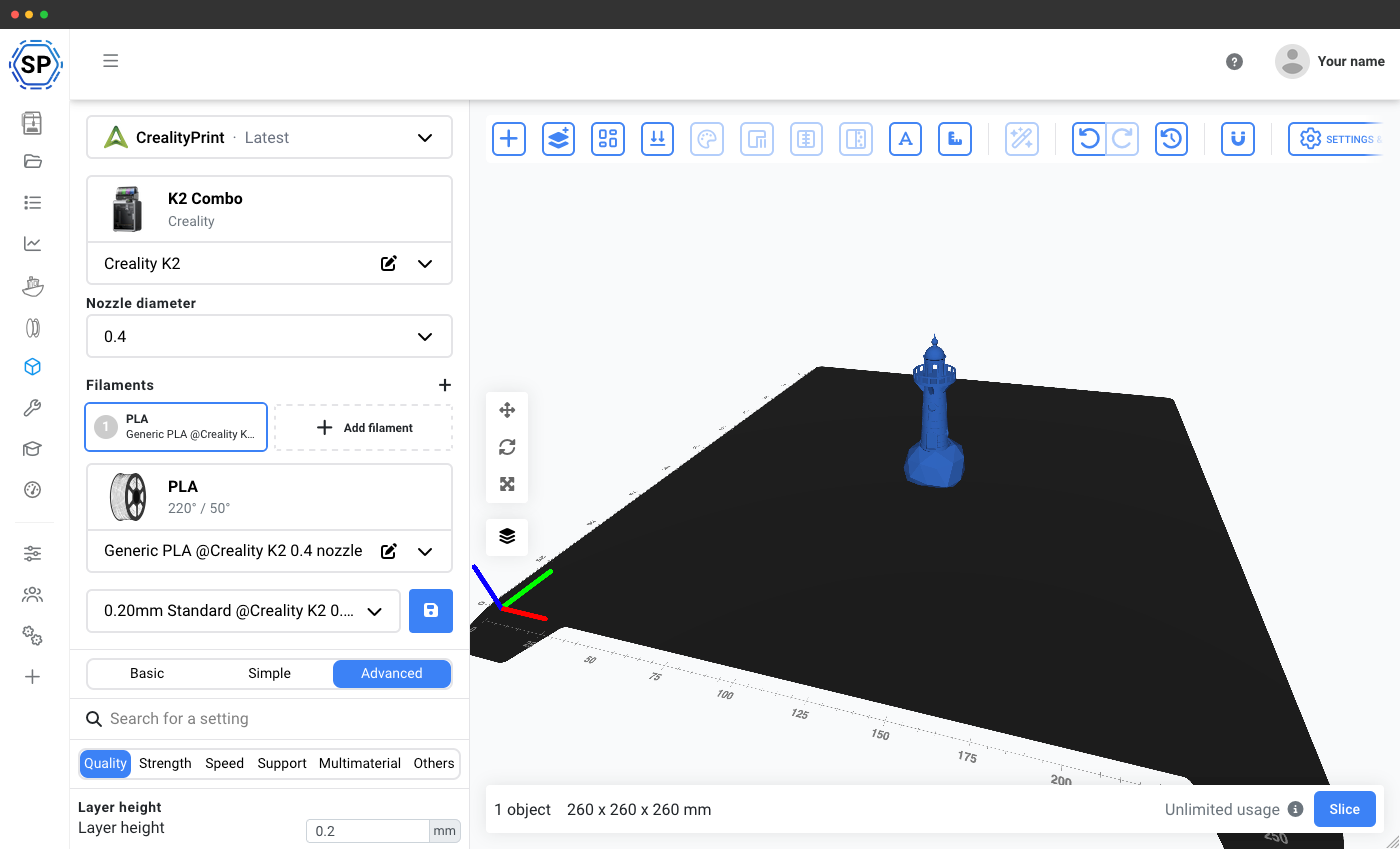Toggle the magnet snap icon

tap(1238, 139)
